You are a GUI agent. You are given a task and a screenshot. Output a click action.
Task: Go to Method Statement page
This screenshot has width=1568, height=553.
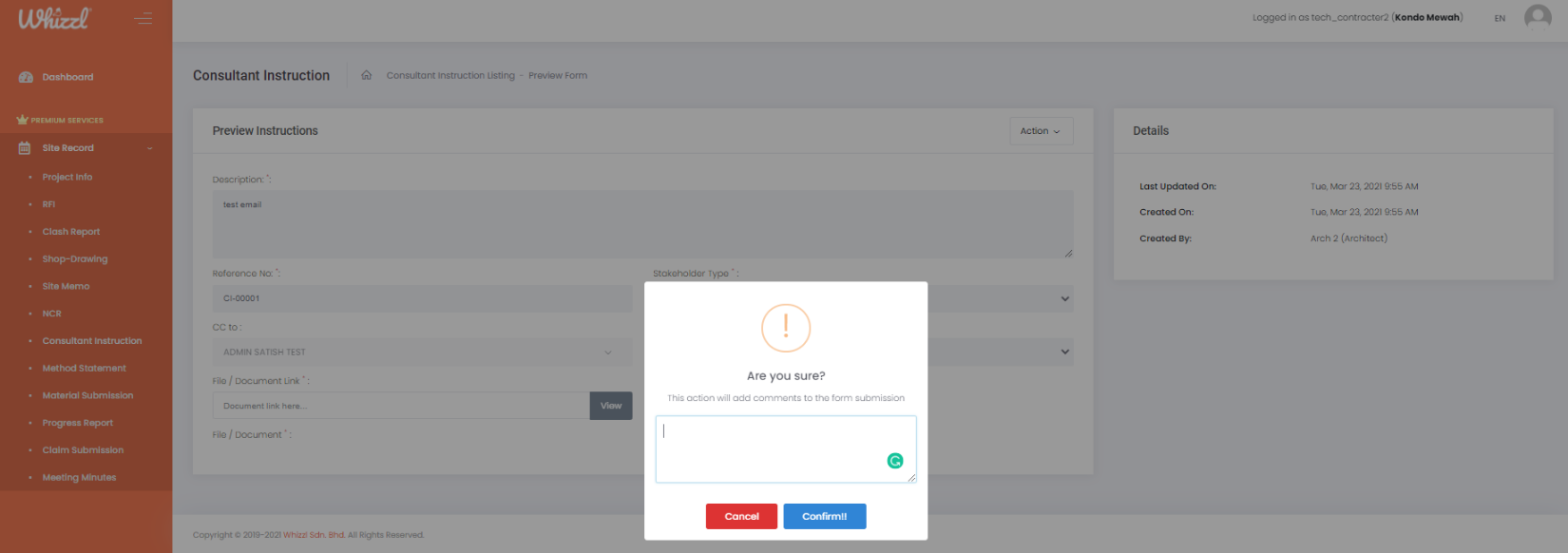(84, 369)
